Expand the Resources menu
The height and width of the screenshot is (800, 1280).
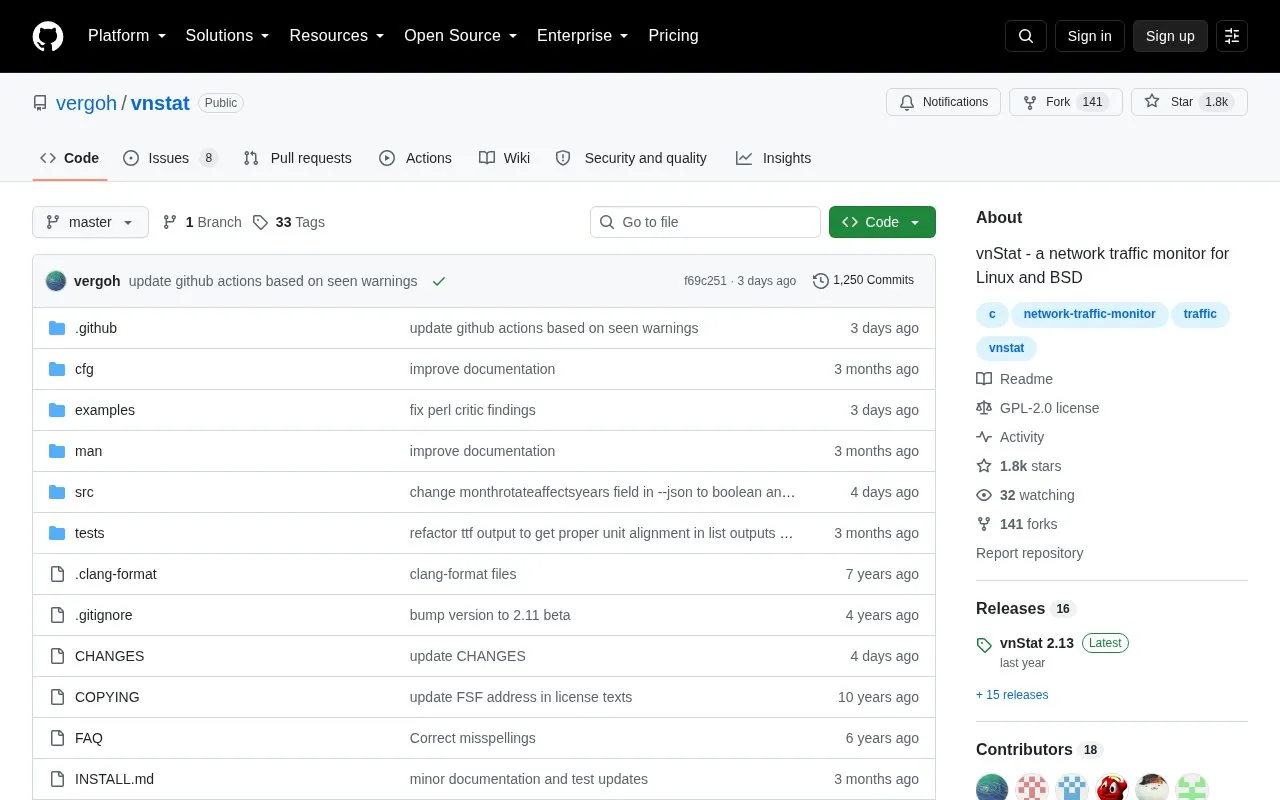click(x=337, y=36)
